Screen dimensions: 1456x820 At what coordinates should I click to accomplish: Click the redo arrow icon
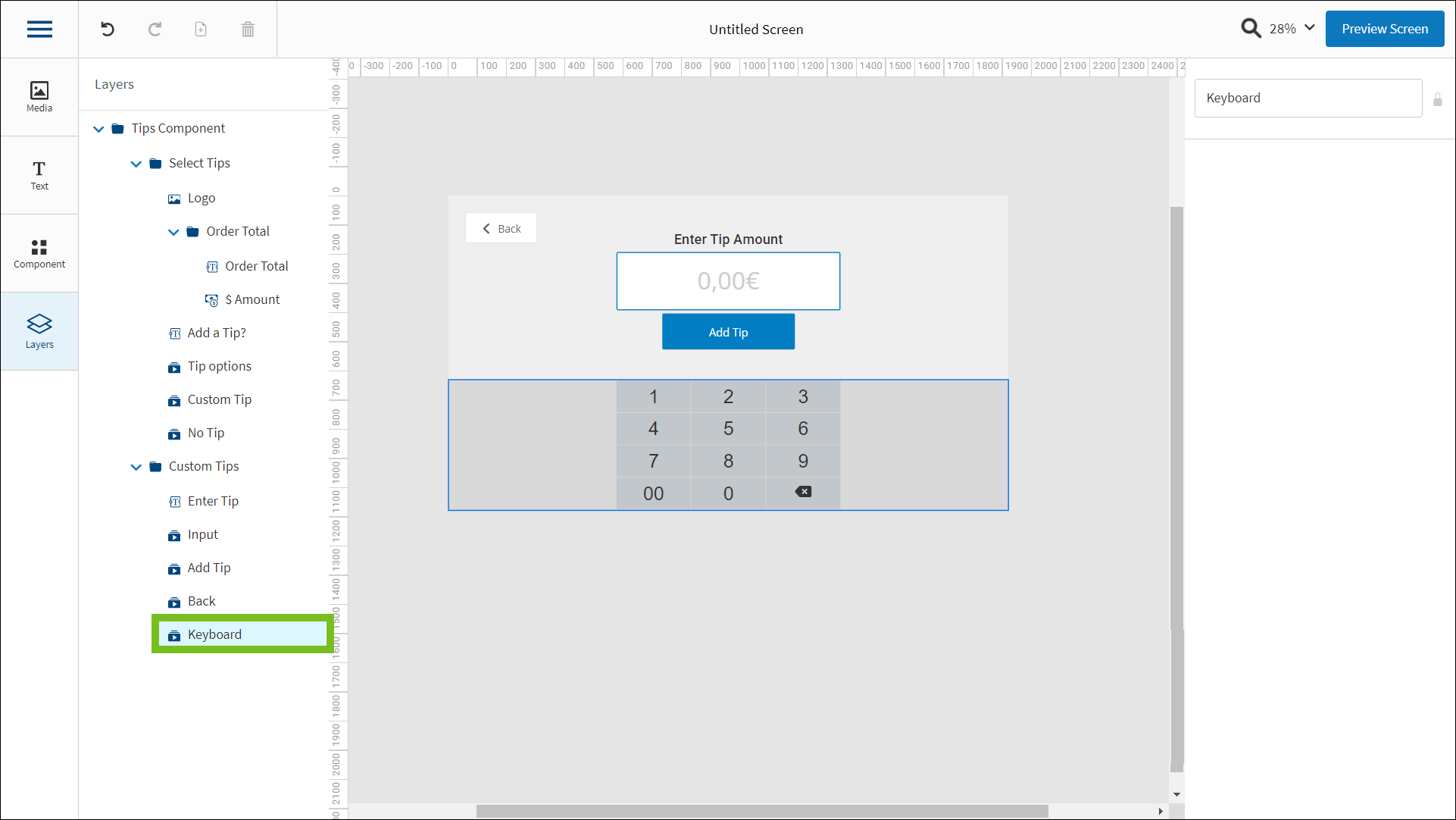[155, 30]
